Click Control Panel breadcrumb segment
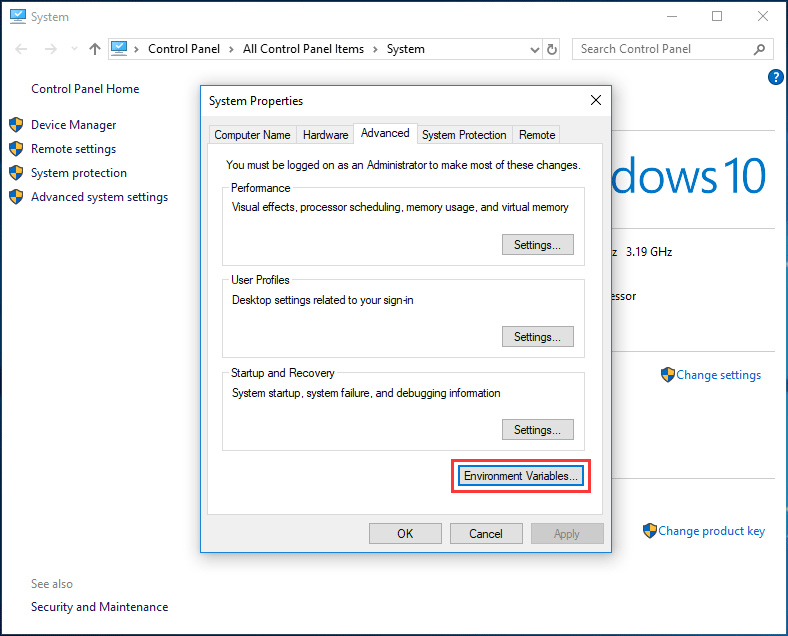The width and height of the screenshot is (788, 636). [184, 49]
